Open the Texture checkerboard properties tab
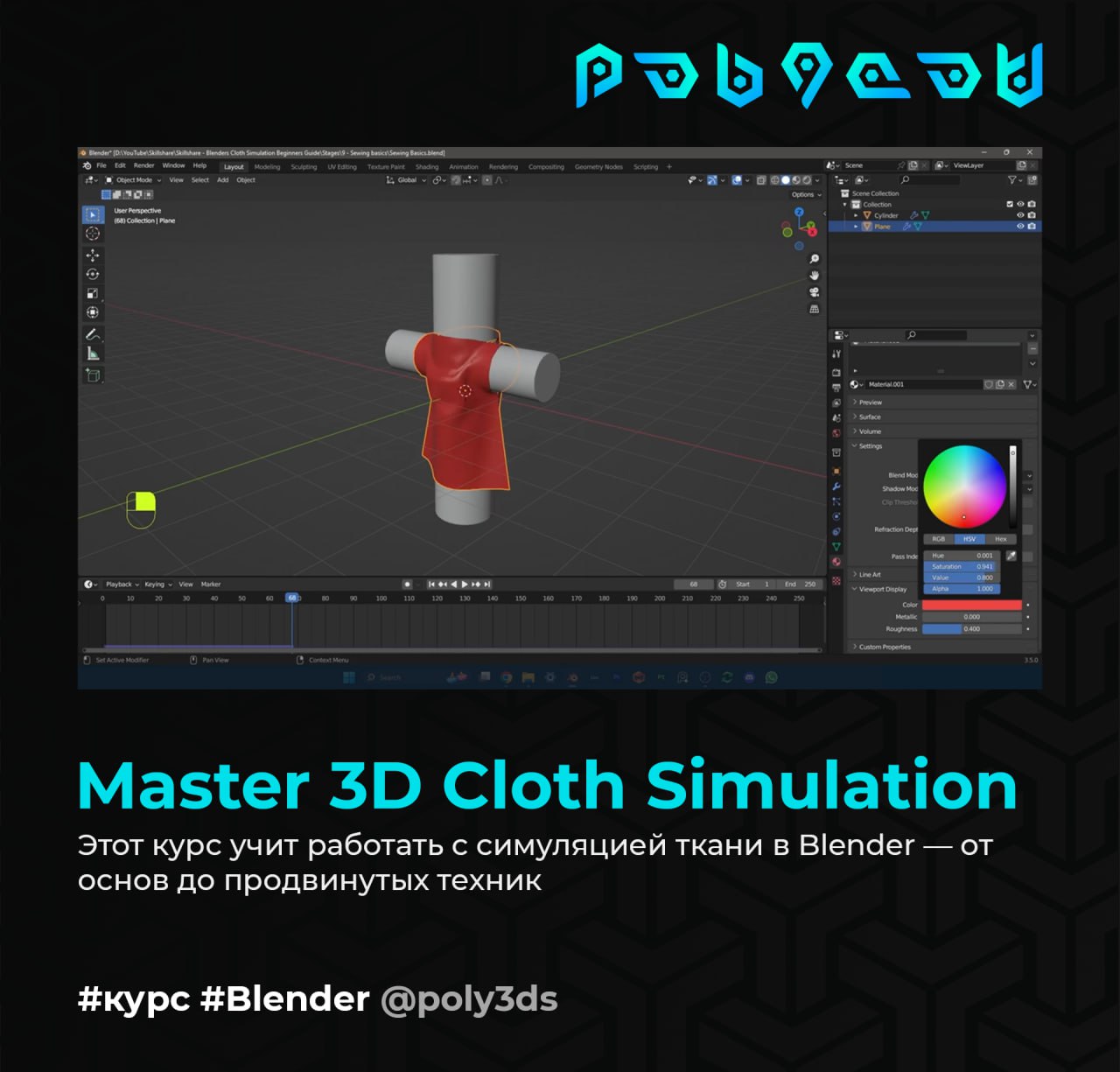1120x1072 pixels. click(x=836, y=580)
